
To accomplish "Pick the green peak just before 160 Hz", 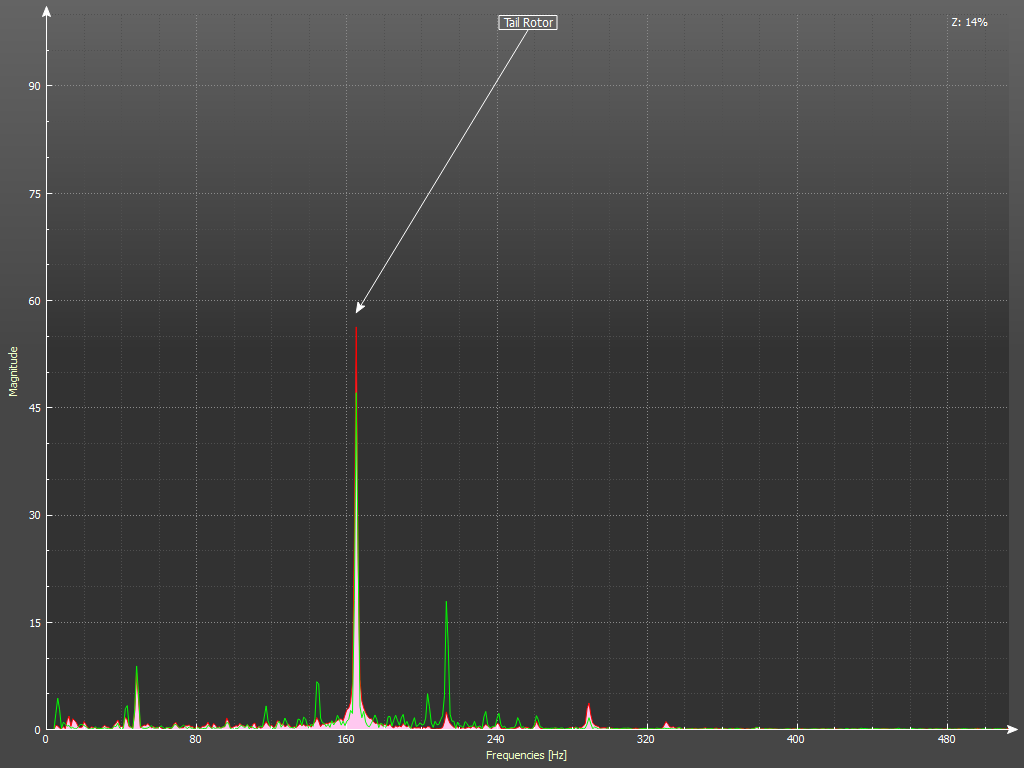I will coord(317,683).
